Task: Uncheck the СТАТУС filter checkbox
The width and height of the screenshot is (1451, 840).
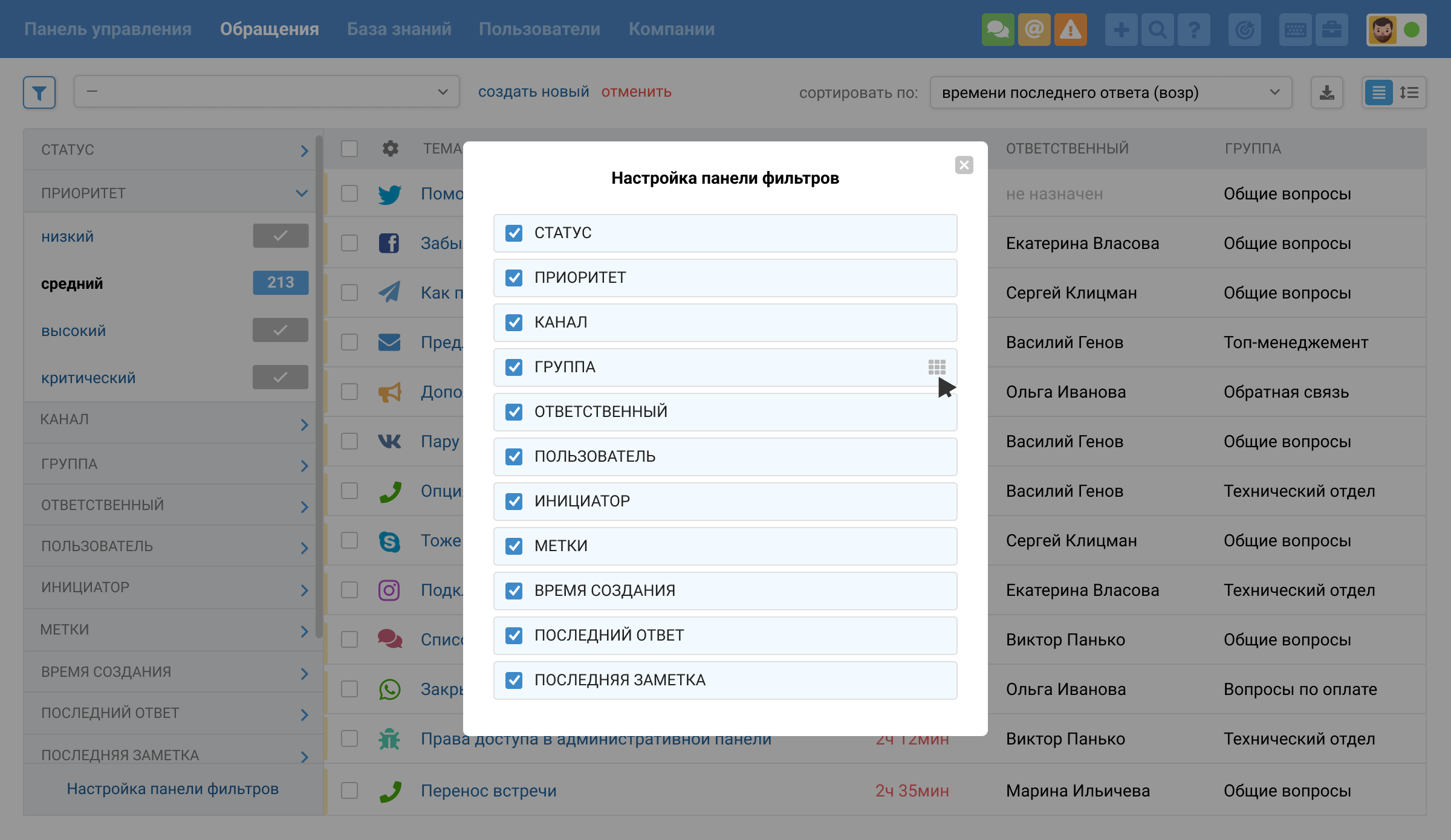Action: (x=514, y=233)
